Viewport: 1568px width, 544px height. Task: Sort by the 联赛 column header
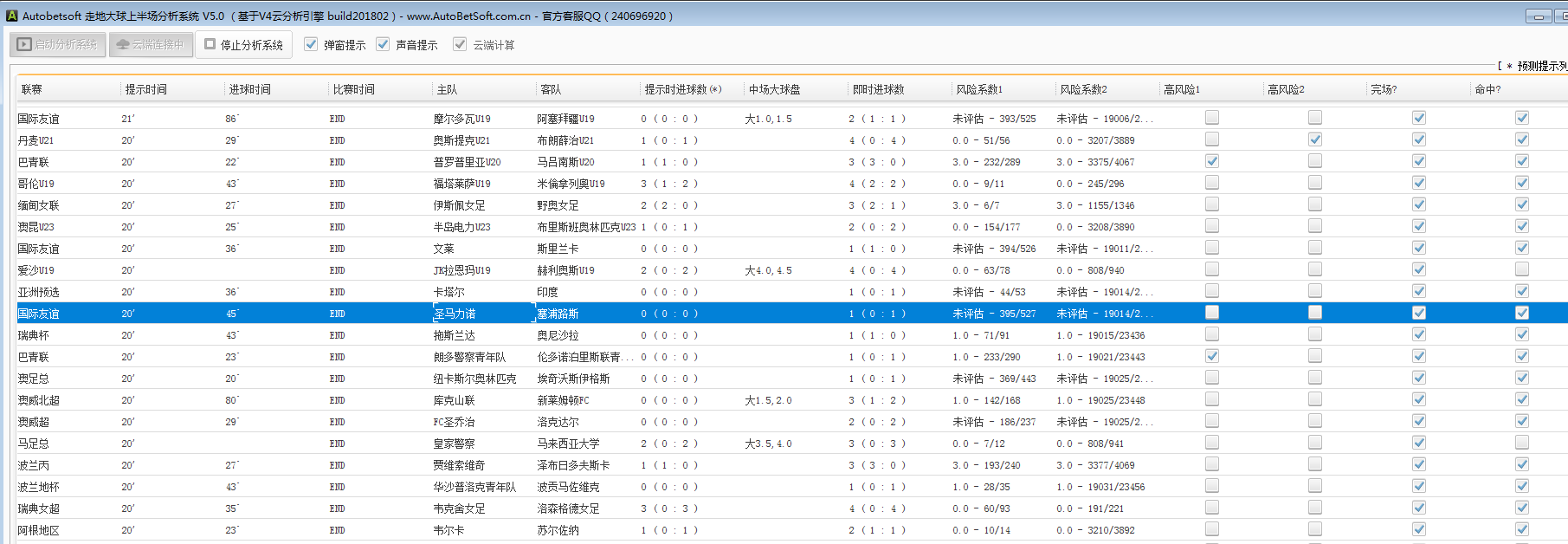32,89
